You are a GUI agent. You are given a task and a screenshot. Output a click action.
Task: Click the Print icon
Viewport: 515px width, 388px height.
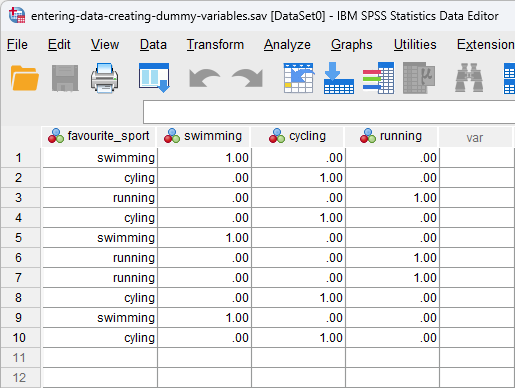105,78
